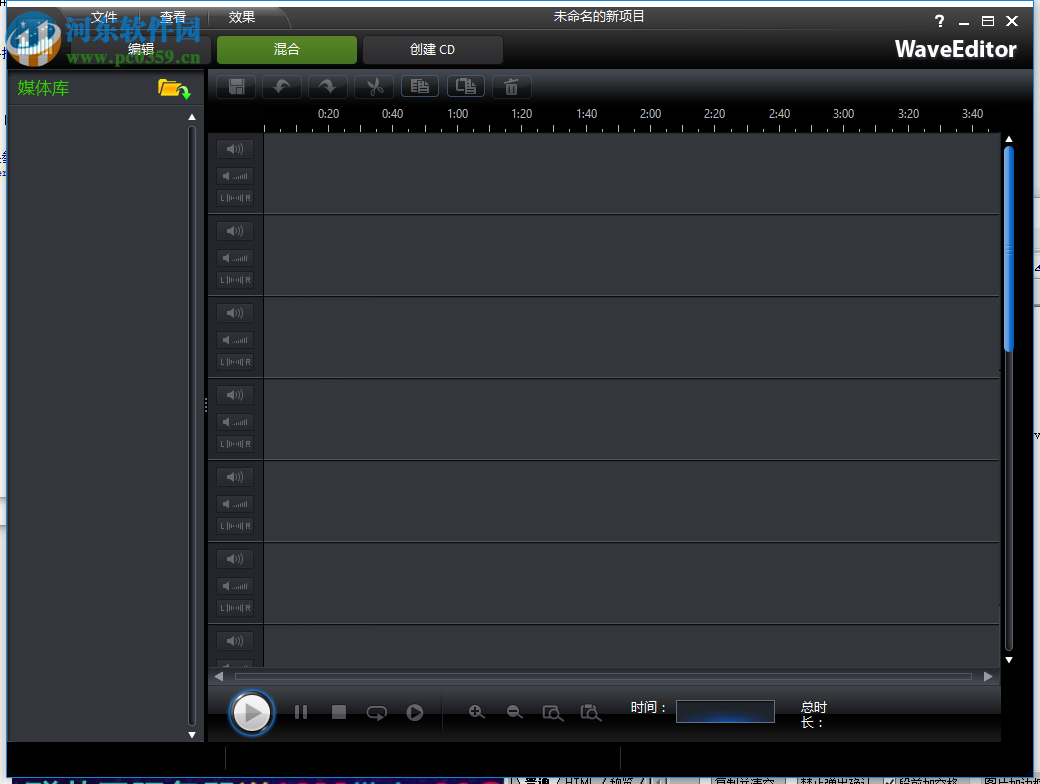Image resolution: width=1040 pixels, height=784 pixels.
Task: Adjust the volume slider on the second track
Action: (x=234, y=257)
